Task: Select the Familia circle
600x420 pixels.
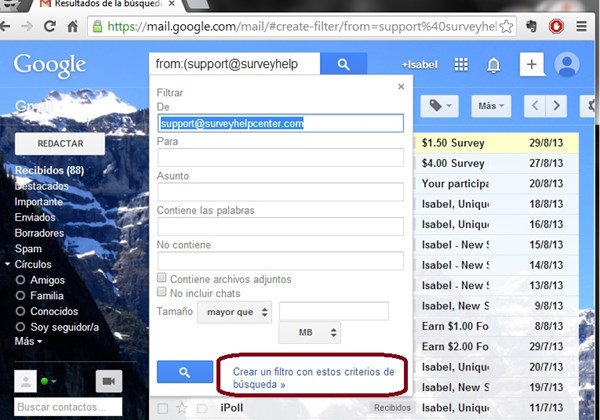Action: pyautogui.click(x=47, y=296)
